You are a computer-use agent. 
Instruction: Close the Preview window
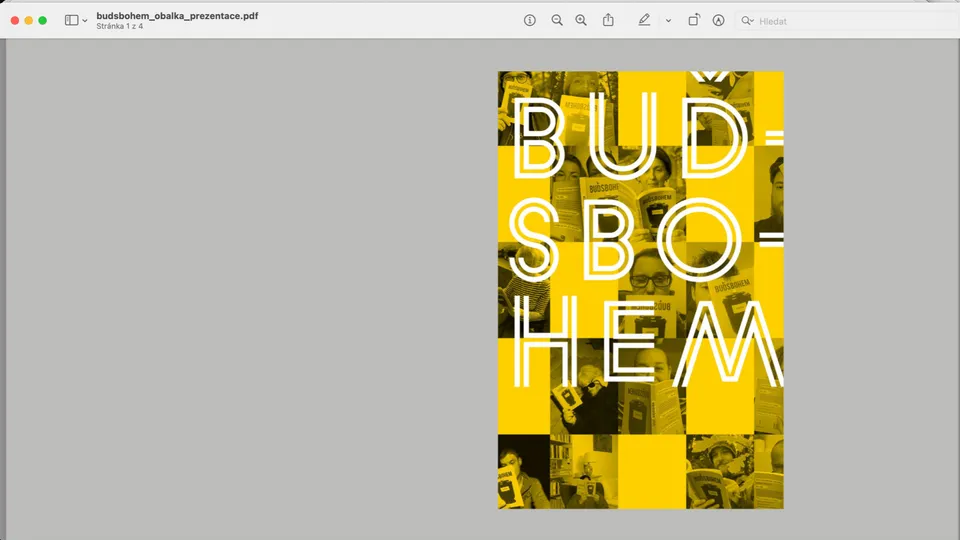pyautogui.click(x=15, y=20)
